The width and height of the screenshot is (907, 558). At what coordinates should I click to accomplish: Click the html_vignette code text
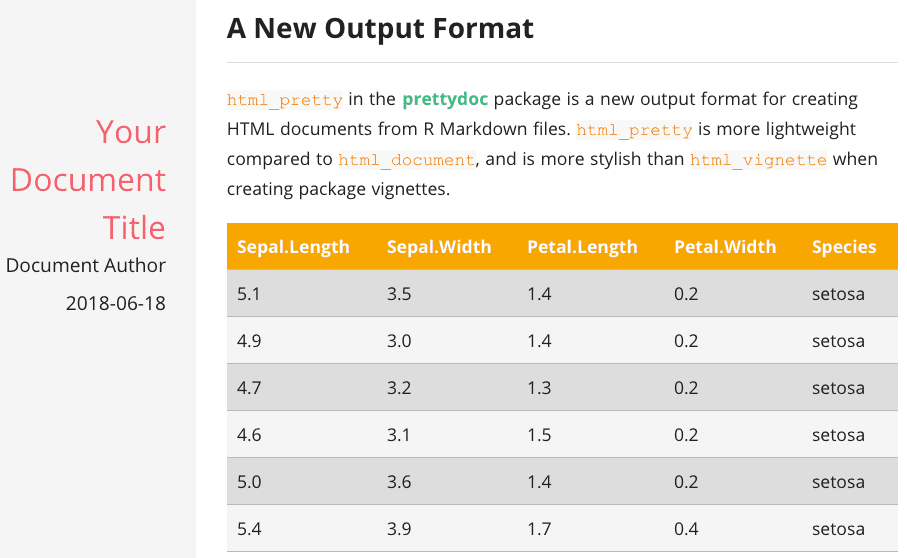[758, 160]
